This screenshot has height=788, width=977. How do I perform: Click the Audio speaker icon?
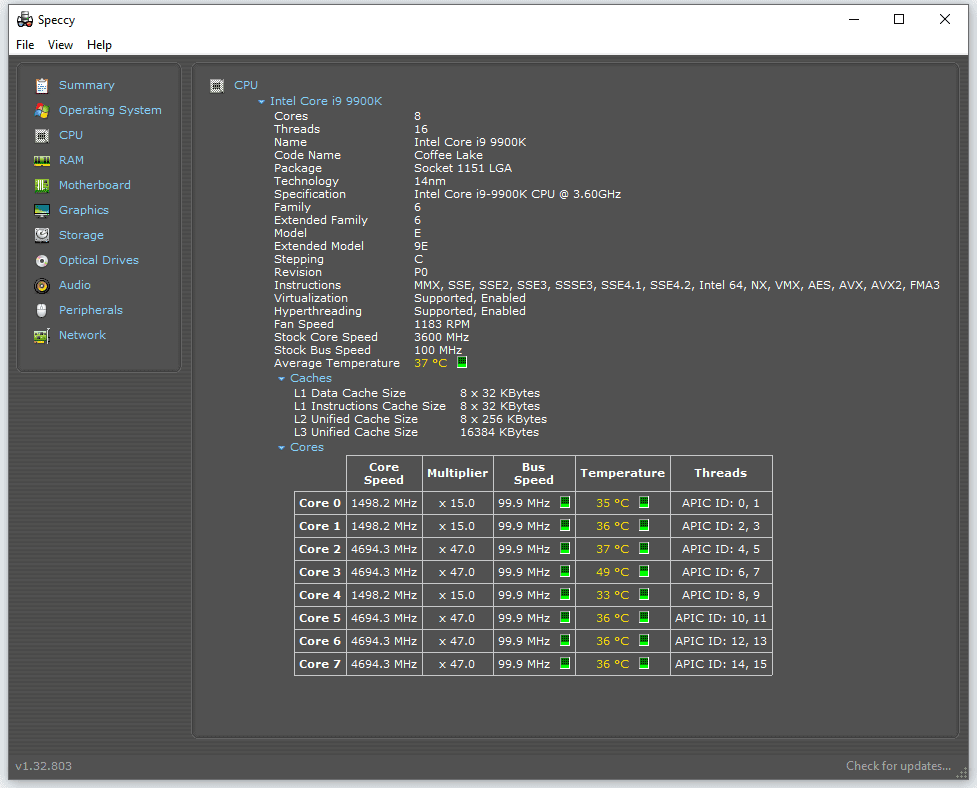(x=42, y=286)
